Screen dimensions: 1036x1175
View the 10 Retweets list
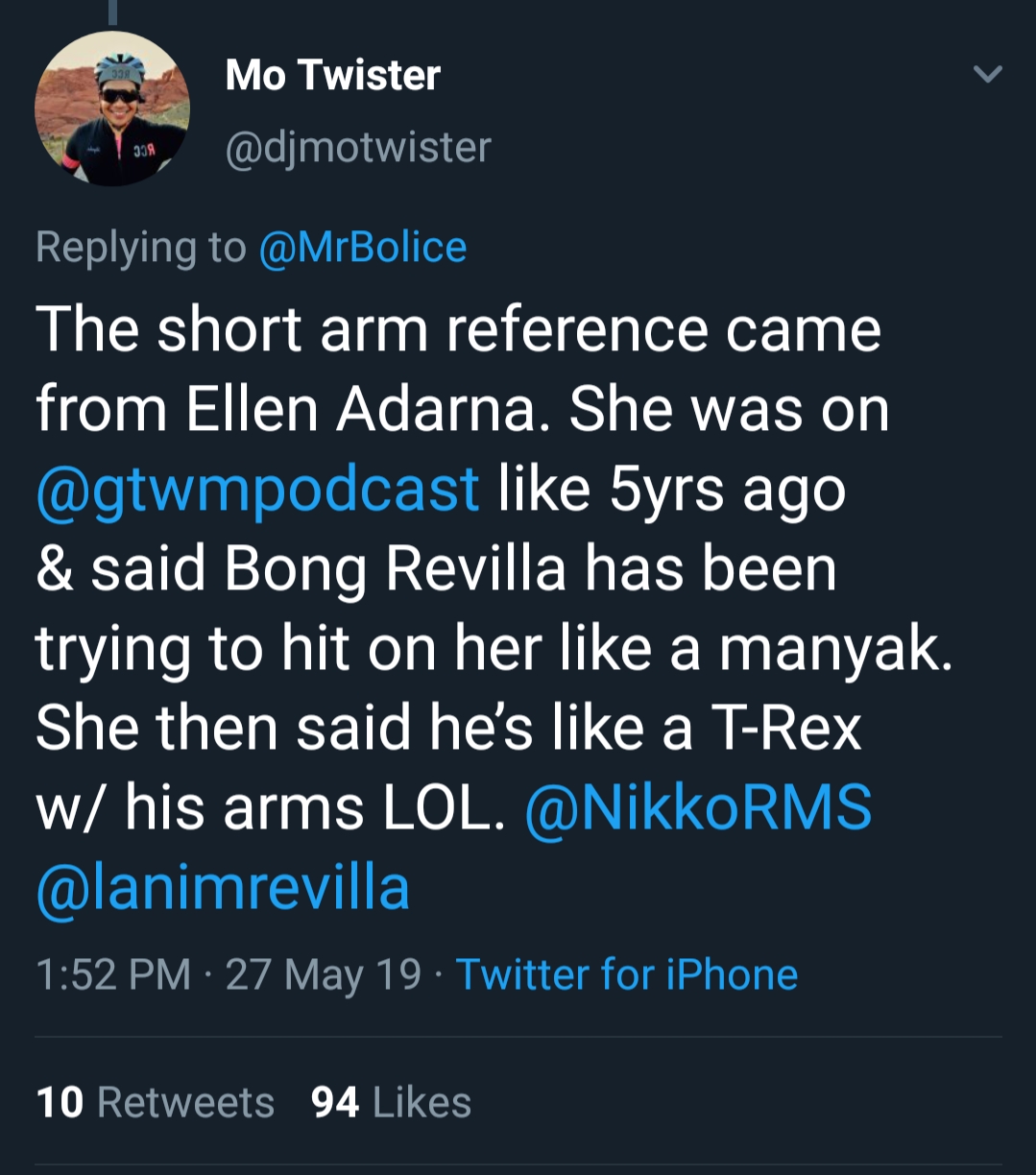tap(155, 1102)
